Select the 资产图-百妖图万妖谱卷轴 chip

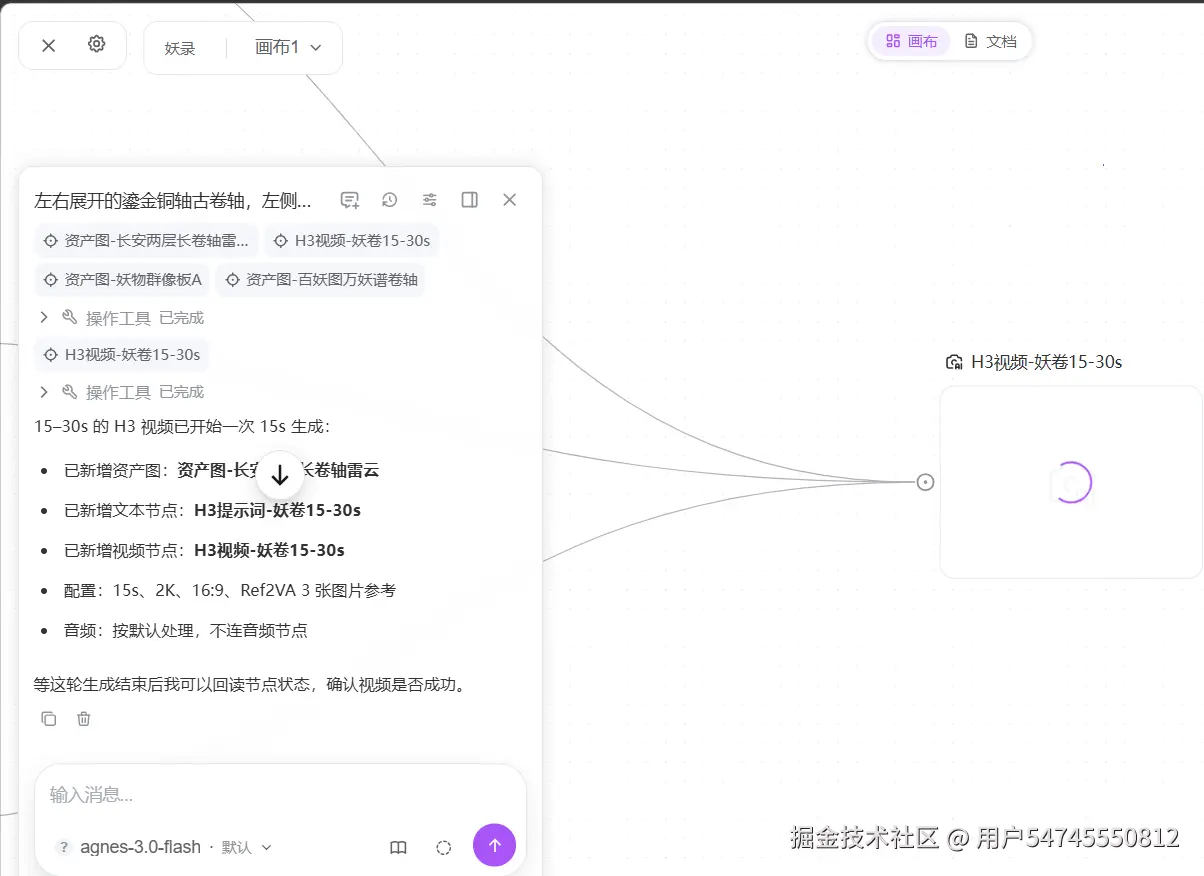pyautogui.click(x=320, y=280)
